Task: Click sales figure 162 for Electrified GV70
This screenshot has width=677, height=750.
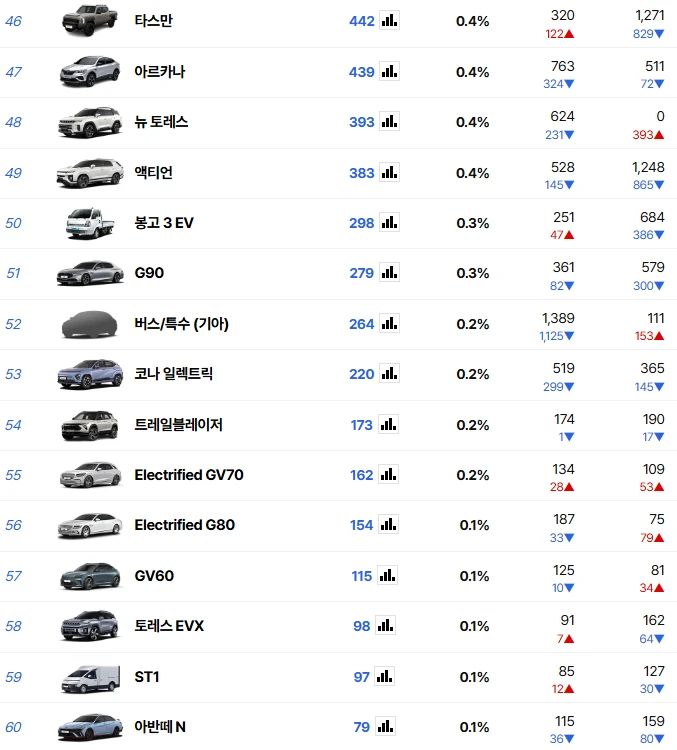Action: pos(362,475)
